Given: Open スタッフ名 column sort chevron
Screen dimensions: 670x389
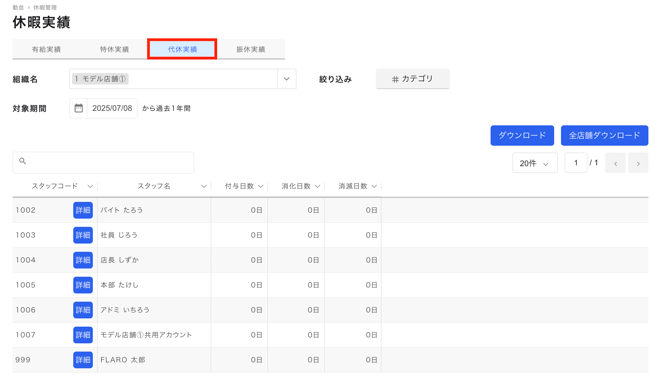Looking at the screenshot, I should click(204, 186).
